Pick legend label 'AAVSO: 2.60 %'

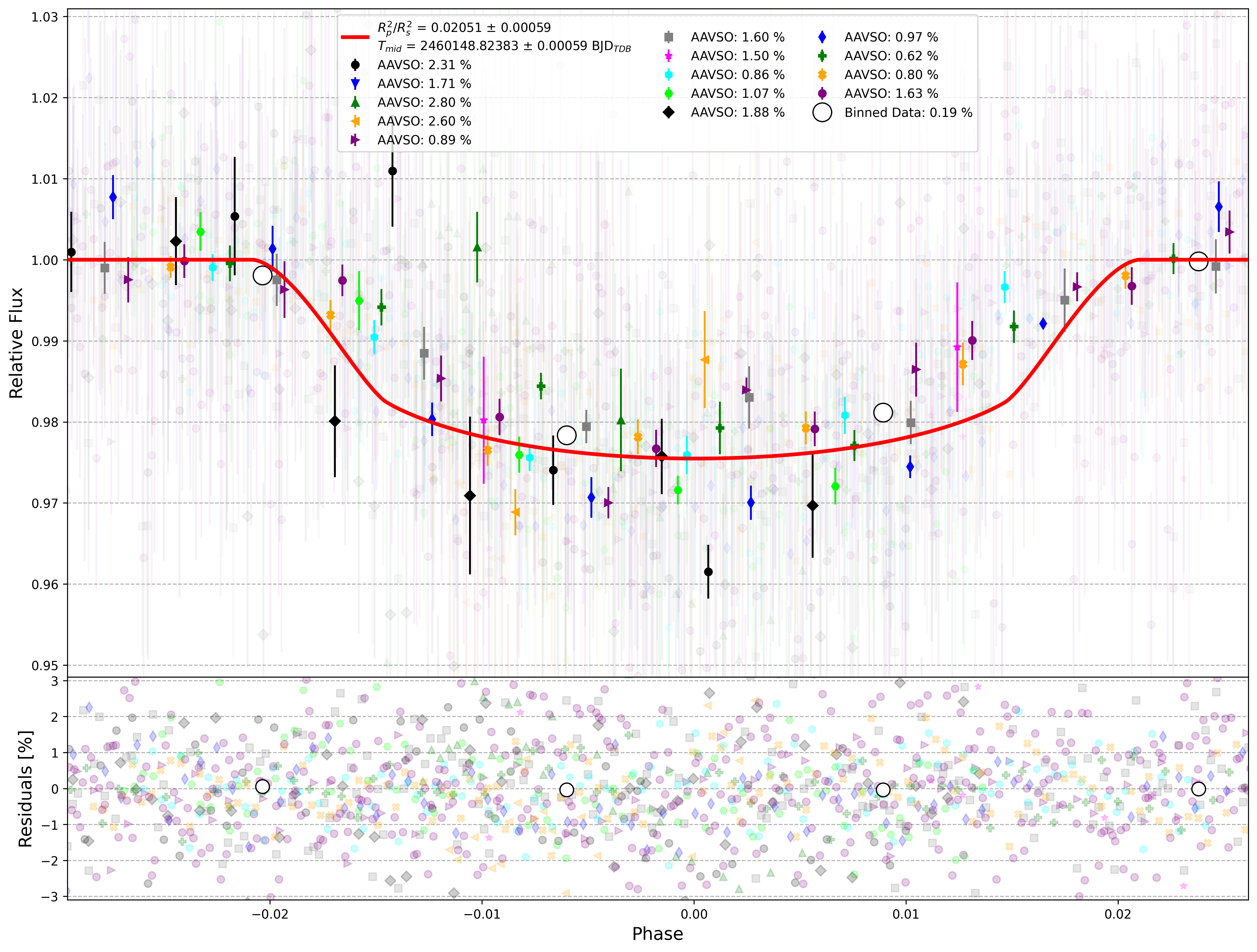coord(424,121)
